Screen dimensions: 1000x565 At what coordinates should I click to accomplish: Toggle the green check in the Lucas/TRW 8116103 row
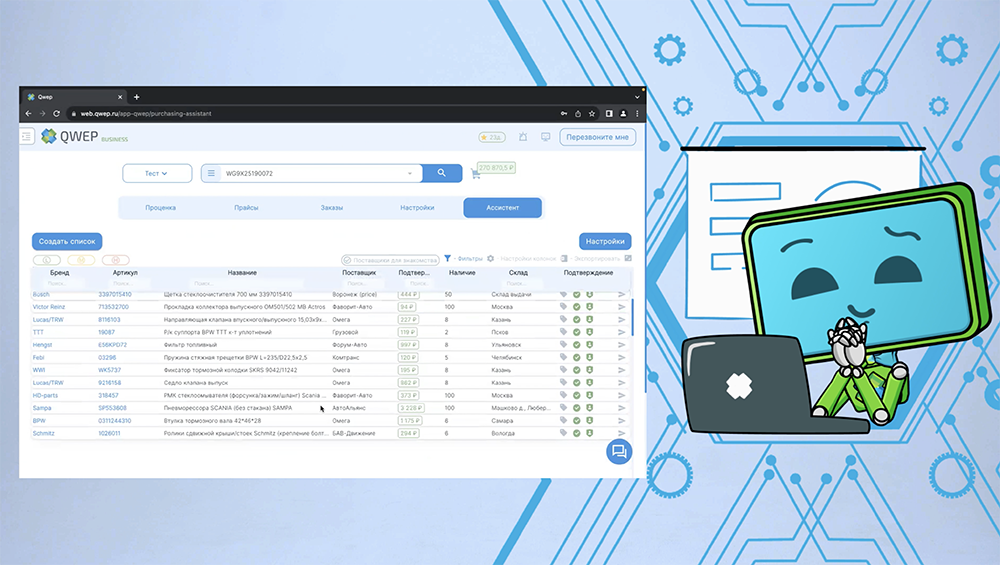577,319
